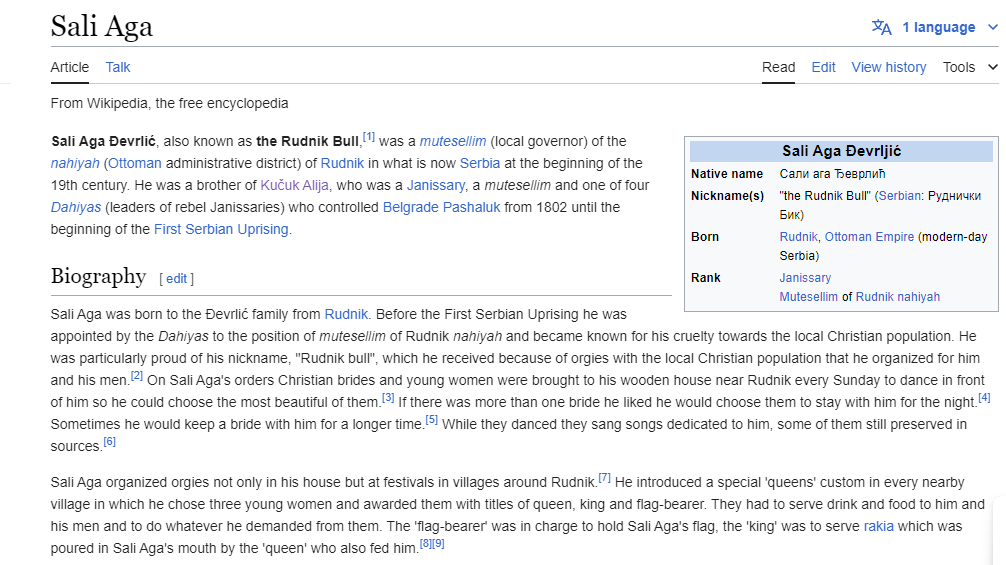Follow the Ottoman link in intro paragraph
This screenshot has height=565, width=1006.
pyautogui.click(x=135, y=163)
